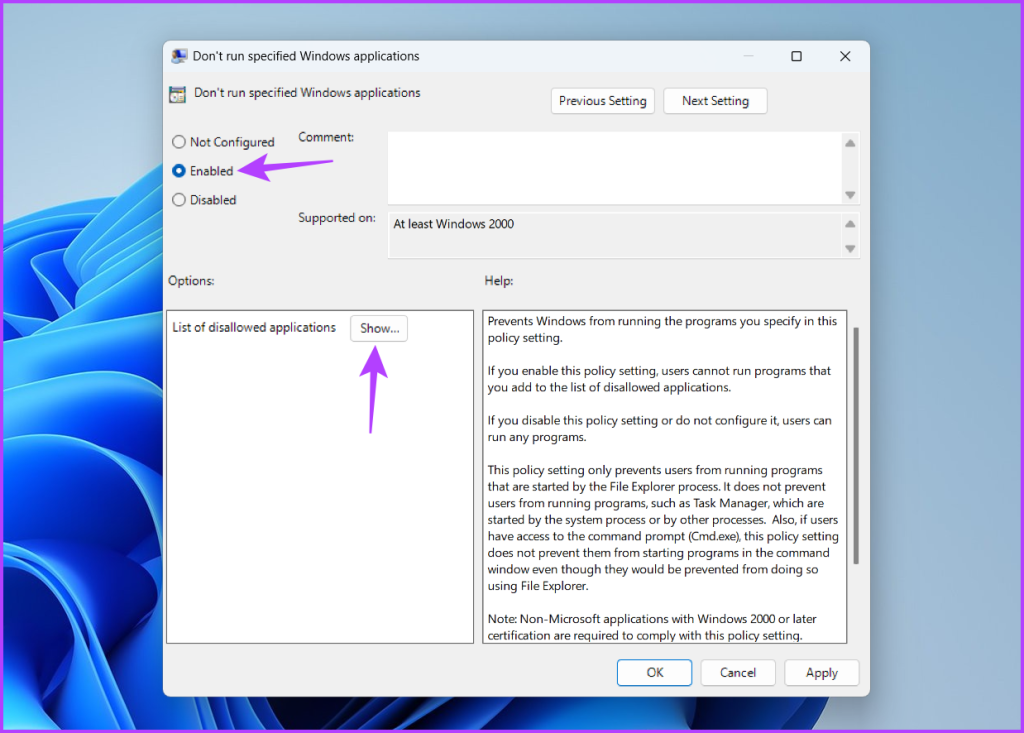Click help paragraph 'This policy setting only prevents'

[x=663, y=528]
